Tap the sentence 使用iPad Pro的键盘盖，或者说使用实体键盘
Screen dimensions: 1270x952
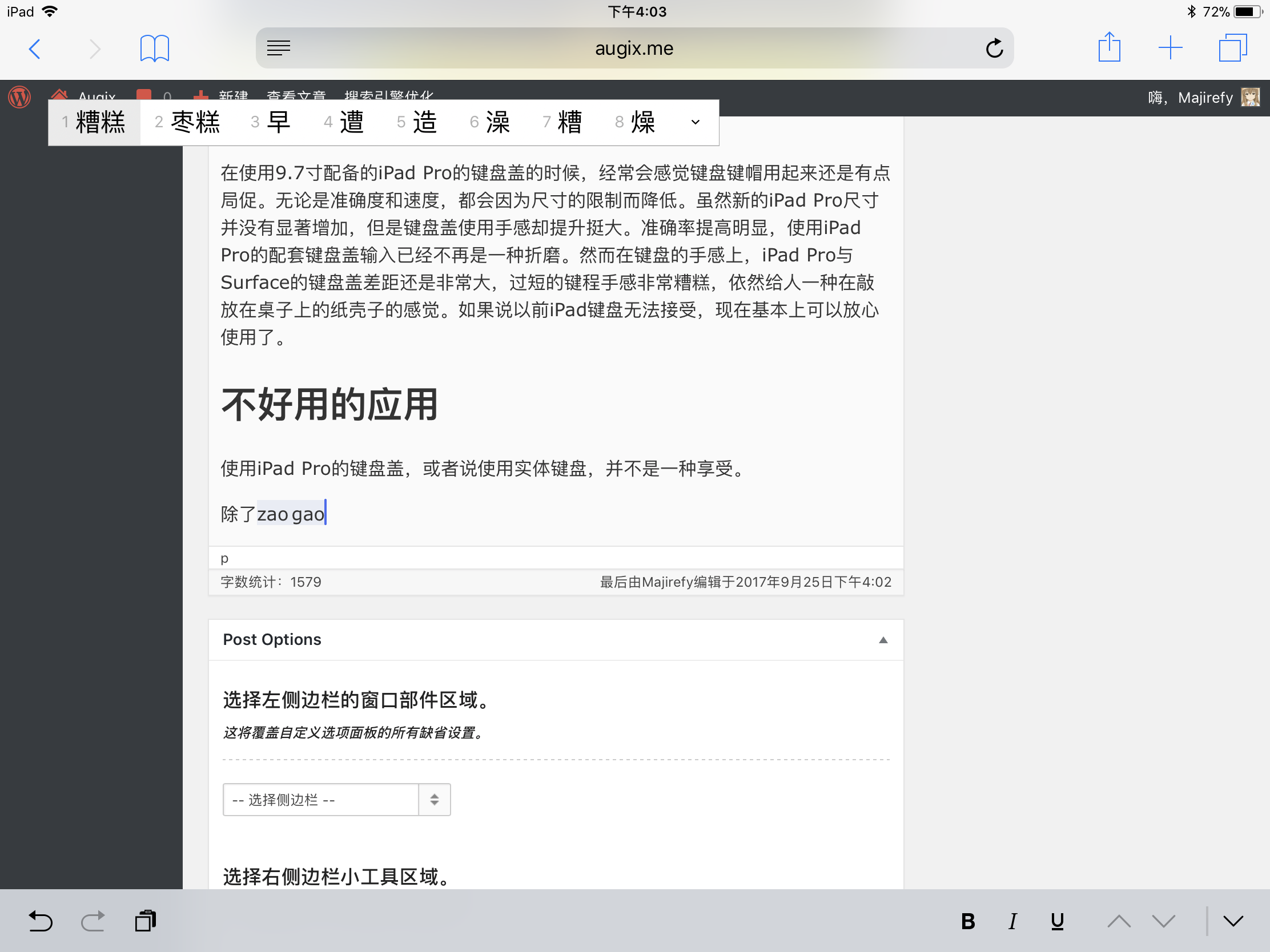483,468
